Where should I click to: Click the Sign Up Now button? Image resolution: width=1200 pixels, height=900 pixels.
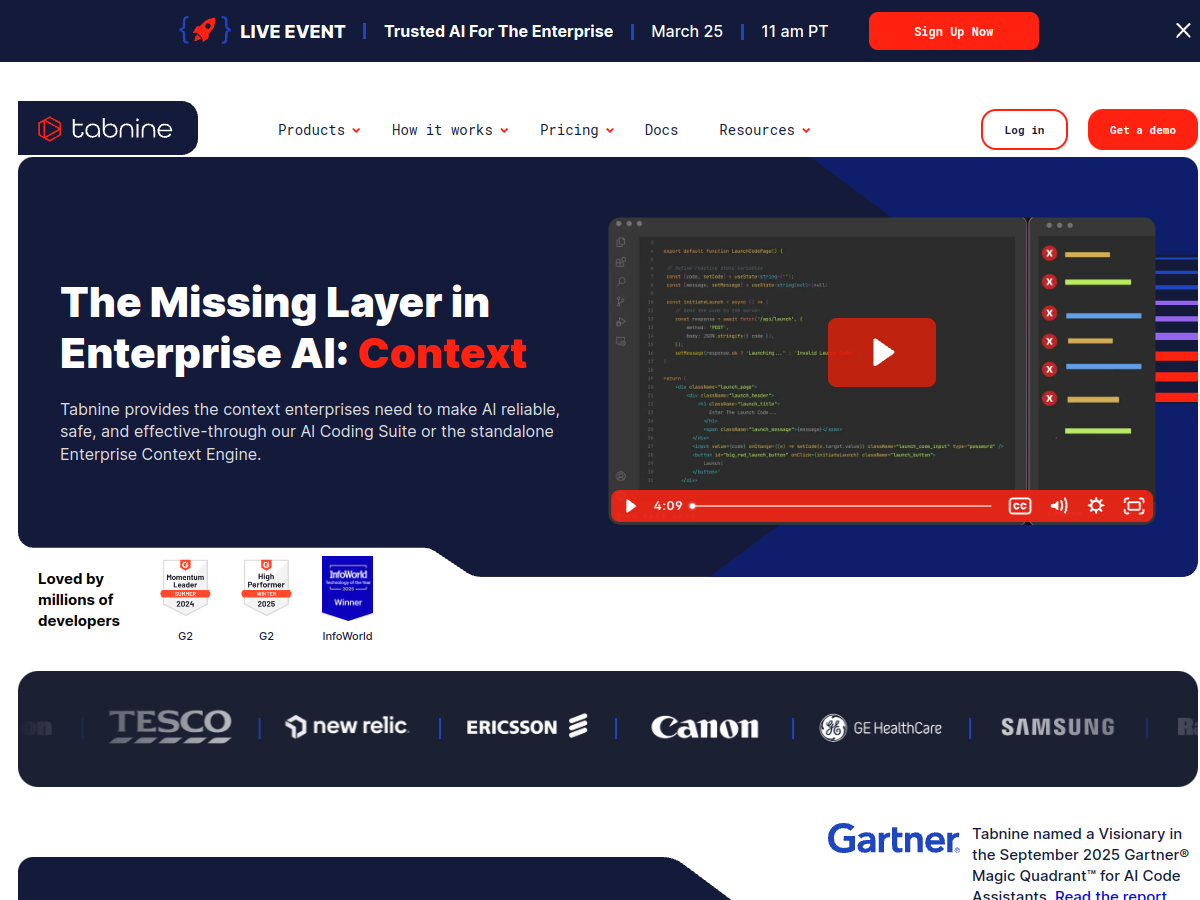coord(953,31)
